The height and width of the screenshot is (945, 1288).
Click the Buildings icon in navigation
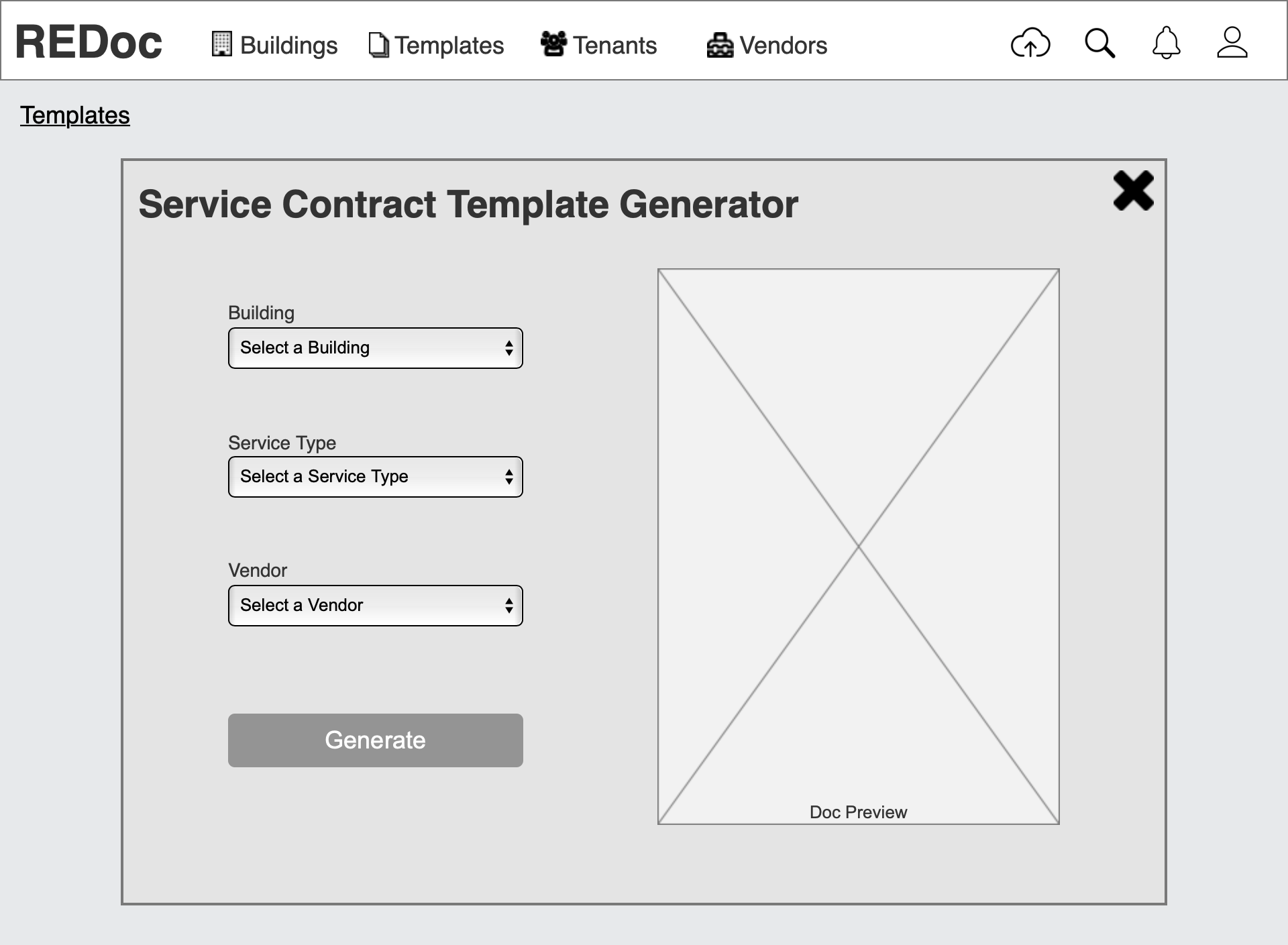click(x=222, y=44)
